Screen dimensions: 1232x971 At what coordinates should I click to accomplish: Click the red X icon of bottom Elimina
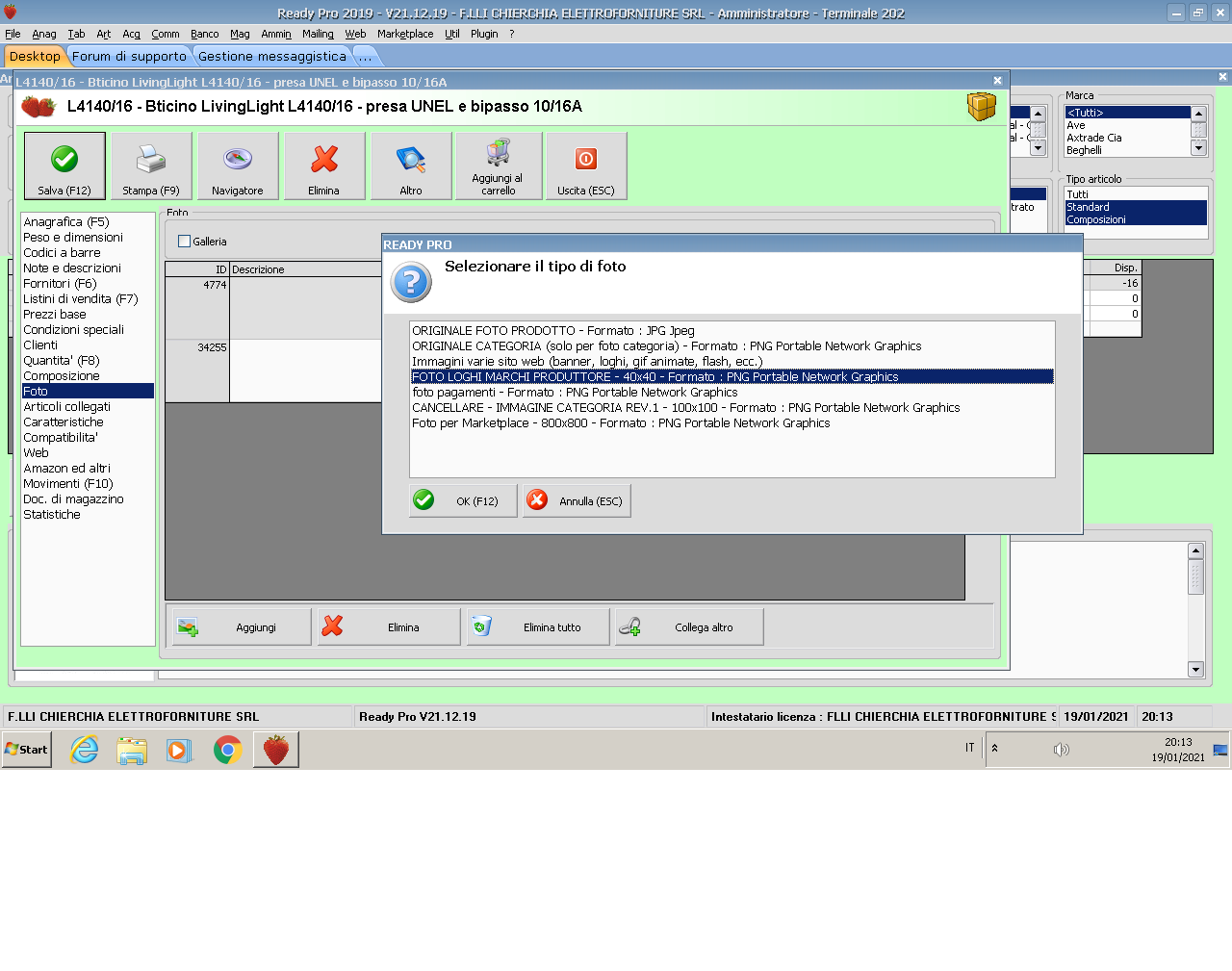point(332,626)
